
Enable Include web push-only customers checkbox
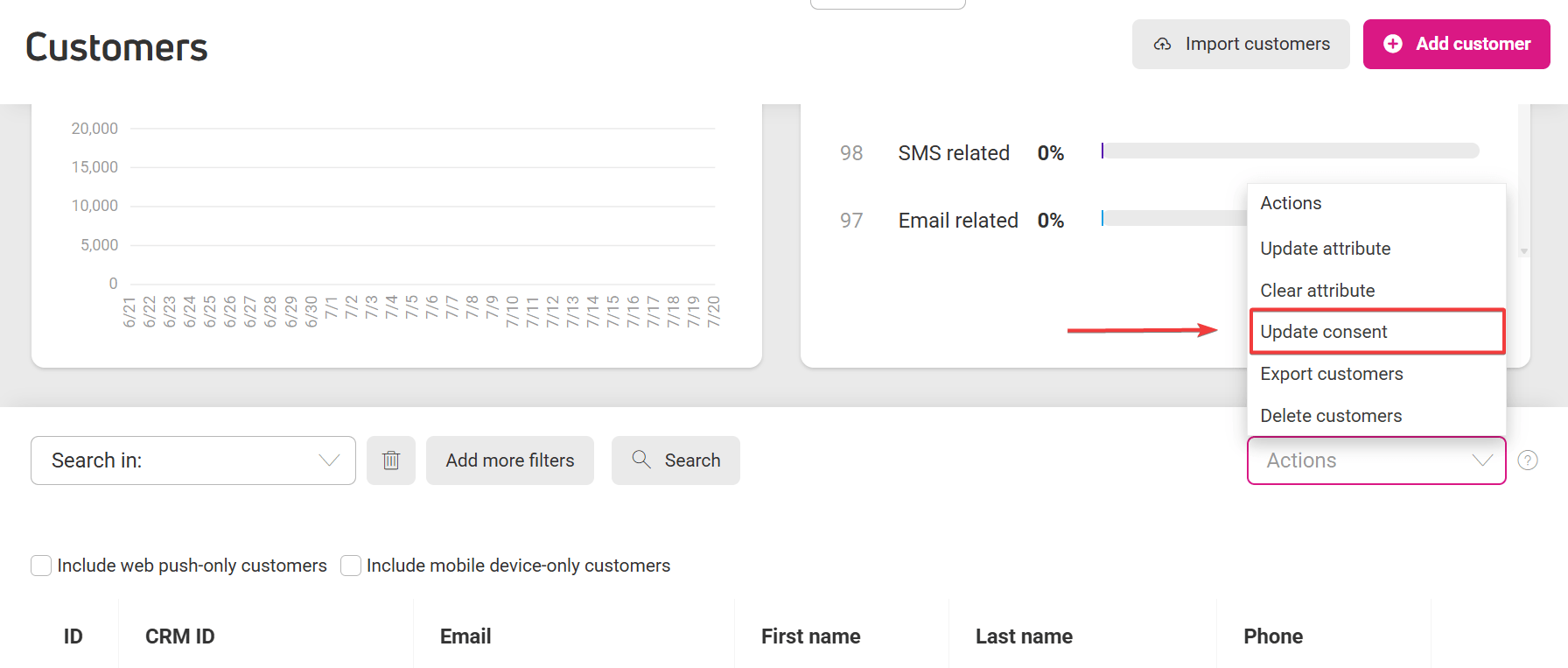(41, 566)
